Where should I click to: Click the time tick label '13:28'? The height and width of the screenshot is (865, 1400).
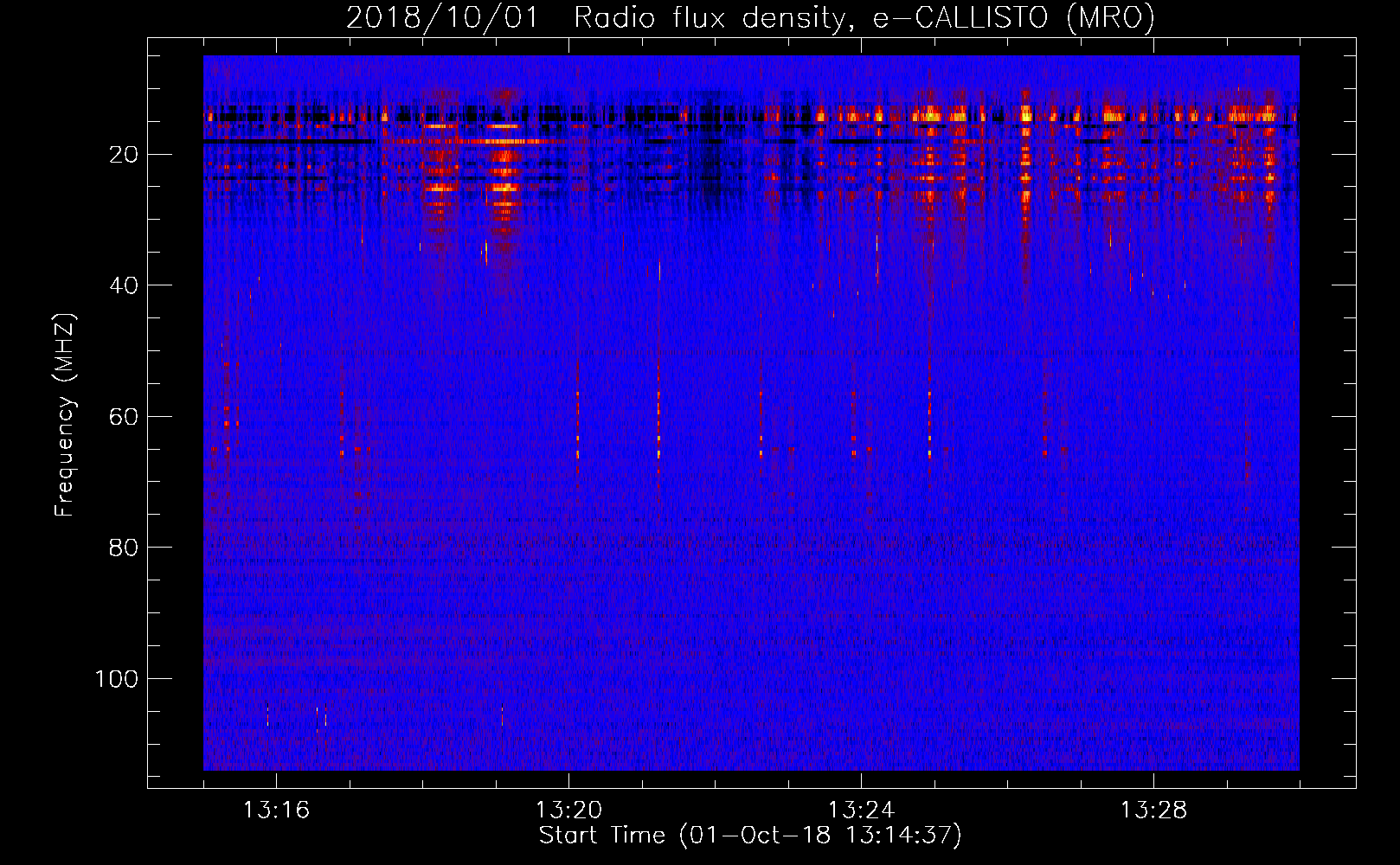[1153, 811]
